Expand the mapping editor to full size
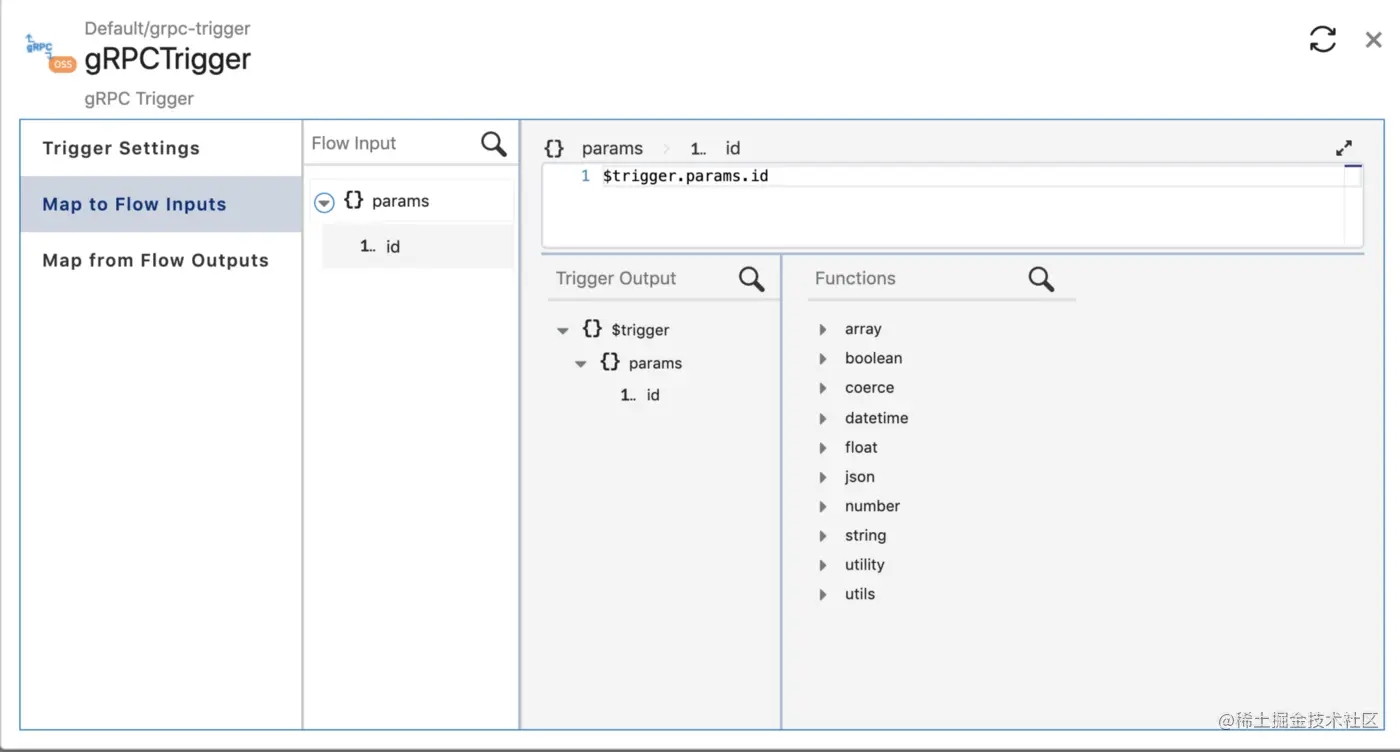Viewport: 1400px width, 752px height. pyautogui.click(x=1344, y=148)
